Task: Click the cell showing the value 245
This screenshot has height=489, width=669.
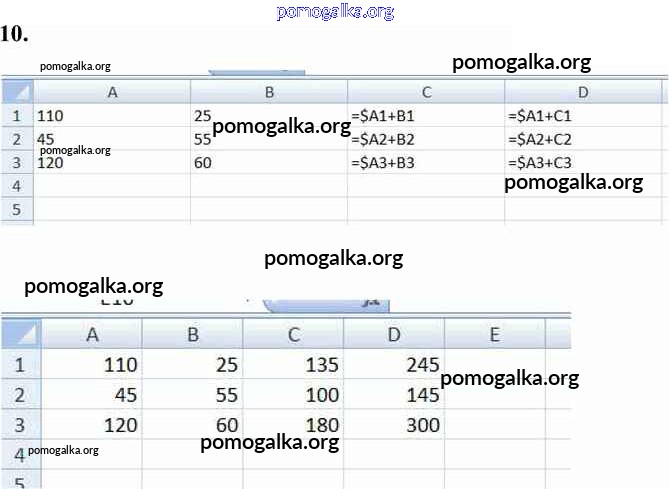Action: point(394,364)
